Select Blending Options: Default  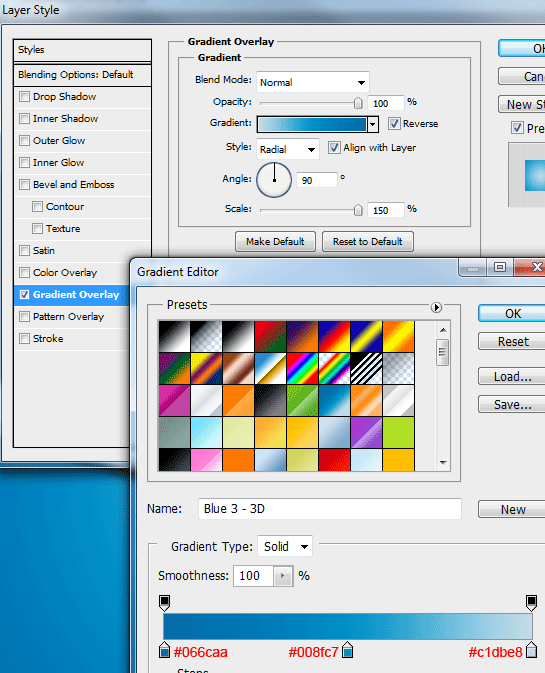tap(82, 75)
